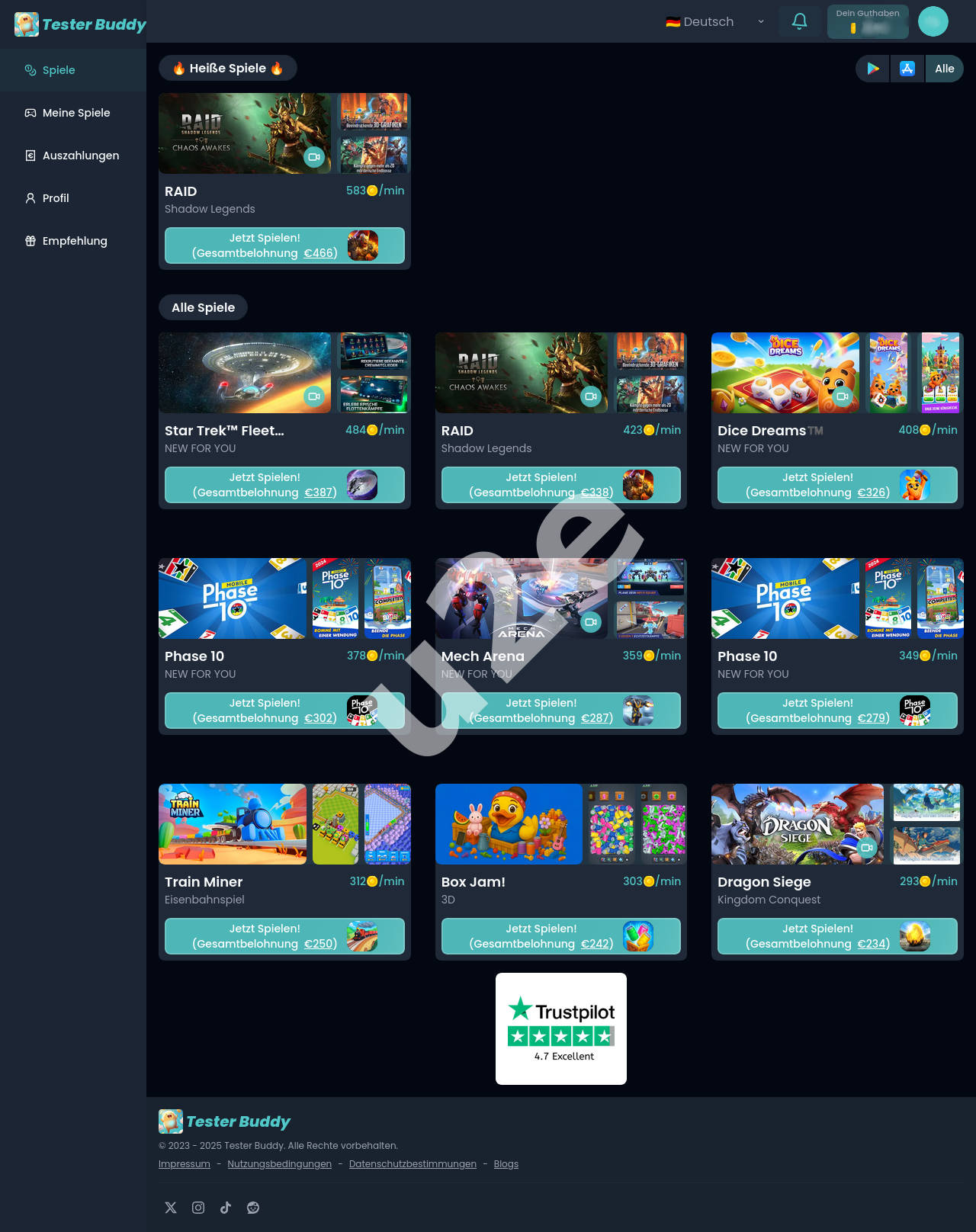976x1232 pixels.
Task: Click the Star Trek Fleet game title
Action: click(224, 431)
